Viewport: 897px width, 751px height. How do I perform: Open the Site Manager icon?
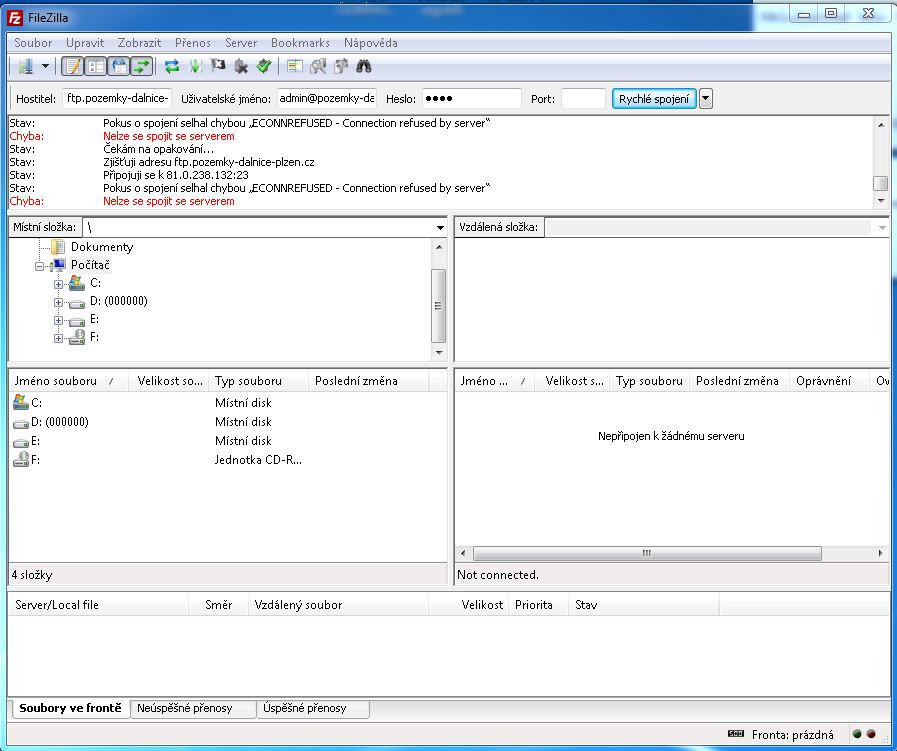coord(25,66)
